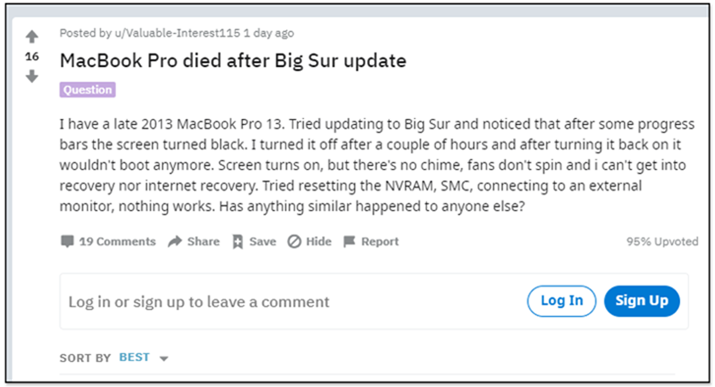The width and height of the screenshot is (715, 387).
Task: Select the Share text label
Action: click(203, 242)
